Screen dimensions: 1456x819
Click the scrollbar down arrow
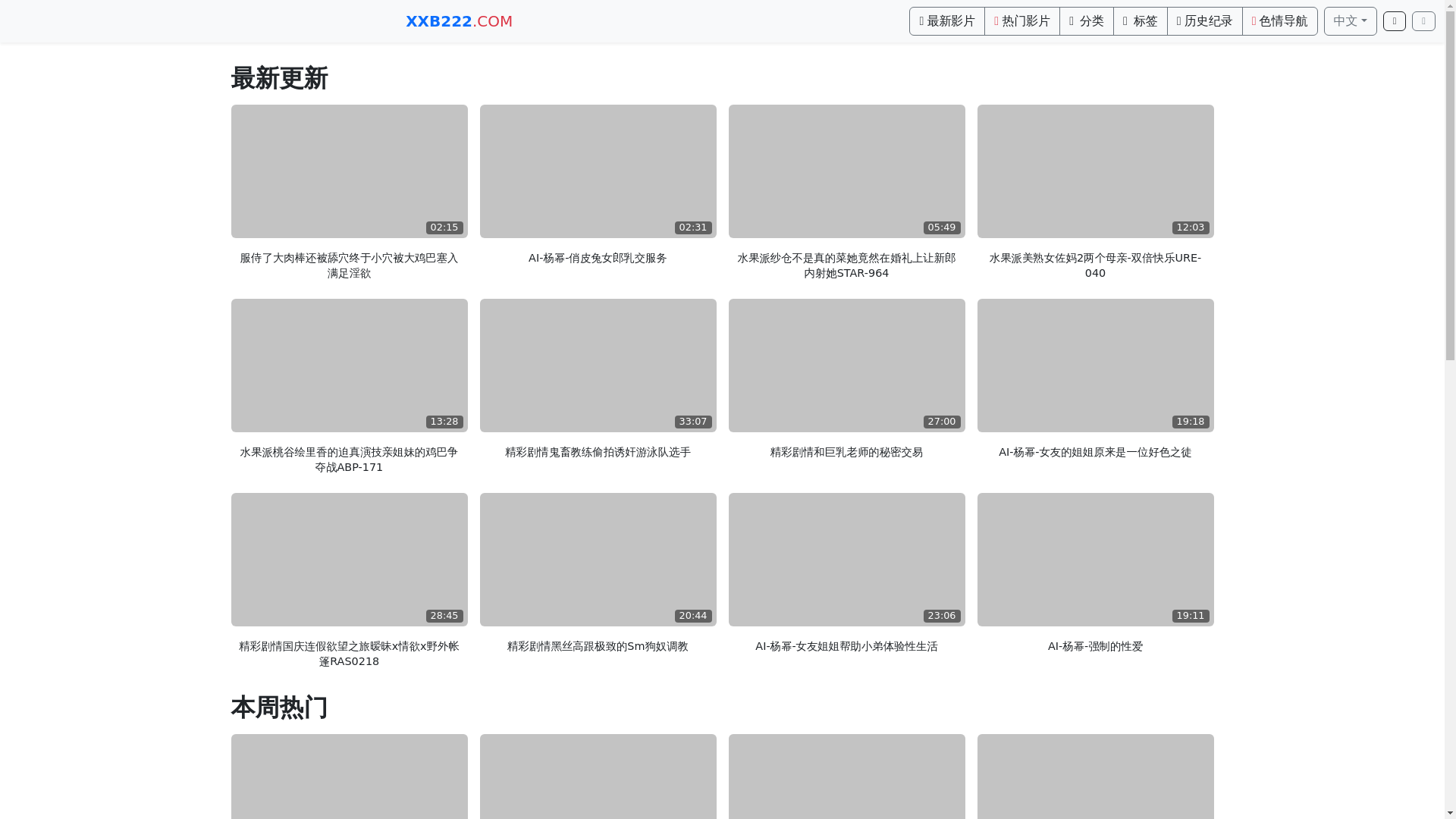coord(1450,814)
